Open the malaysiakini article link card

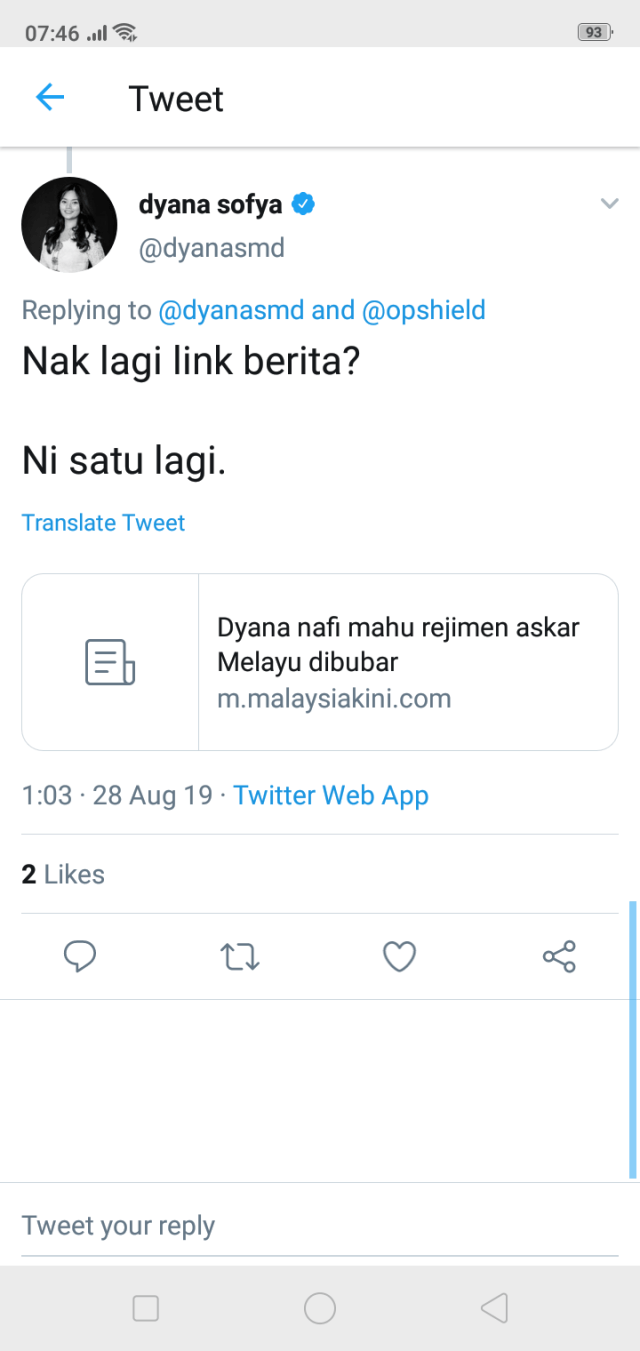tap(398, 662)
